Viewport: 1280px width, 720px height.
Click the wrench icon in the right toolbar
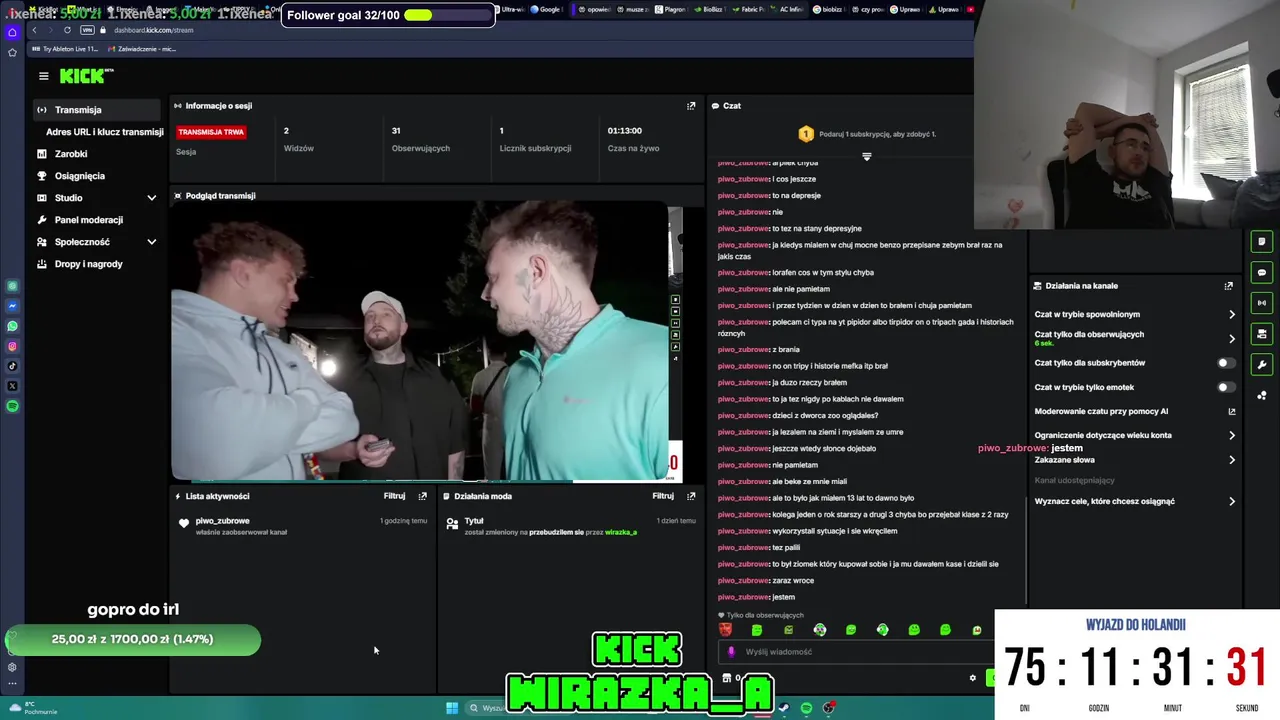(x=1262, y=365)
